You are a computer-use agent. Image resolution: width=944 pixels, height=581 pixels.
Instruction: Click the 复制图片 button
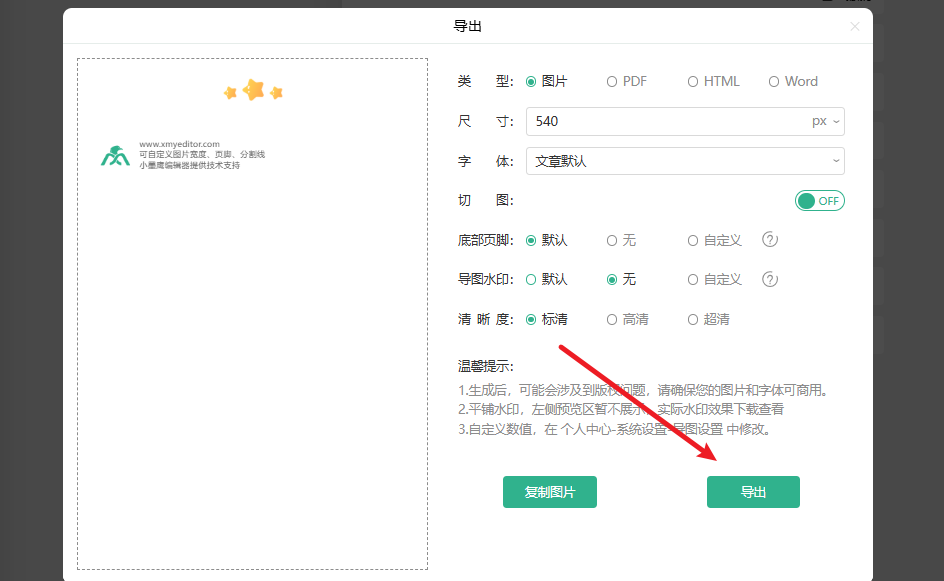pyautogui.click(x=550, y=492)
